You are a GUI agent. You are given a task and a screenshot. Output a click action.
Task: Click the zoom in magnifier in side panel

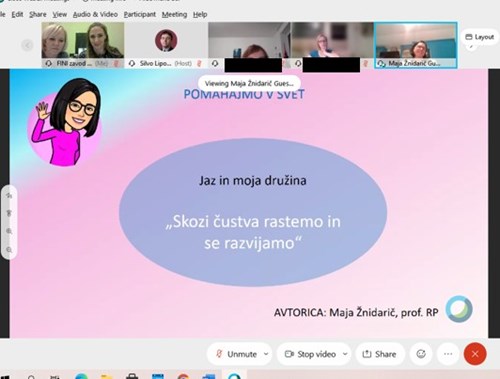coord(9,231)
